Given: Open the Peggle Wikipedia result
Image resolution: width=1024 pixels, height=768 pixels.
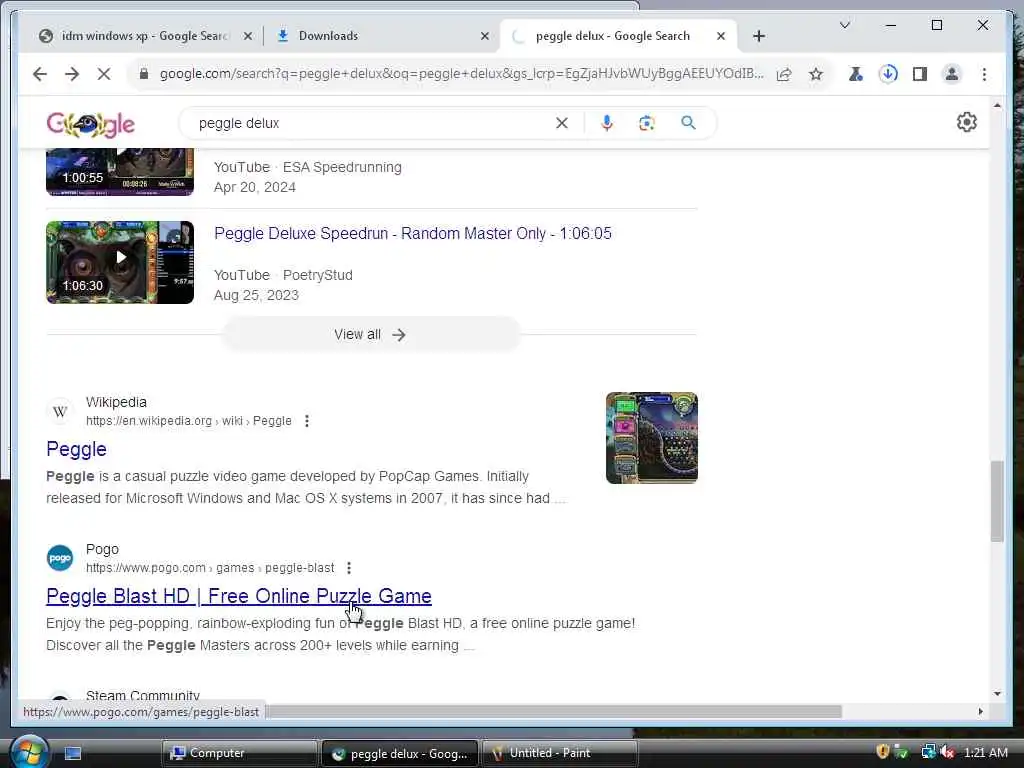Looking at the screenshot, I should point(76,449).
